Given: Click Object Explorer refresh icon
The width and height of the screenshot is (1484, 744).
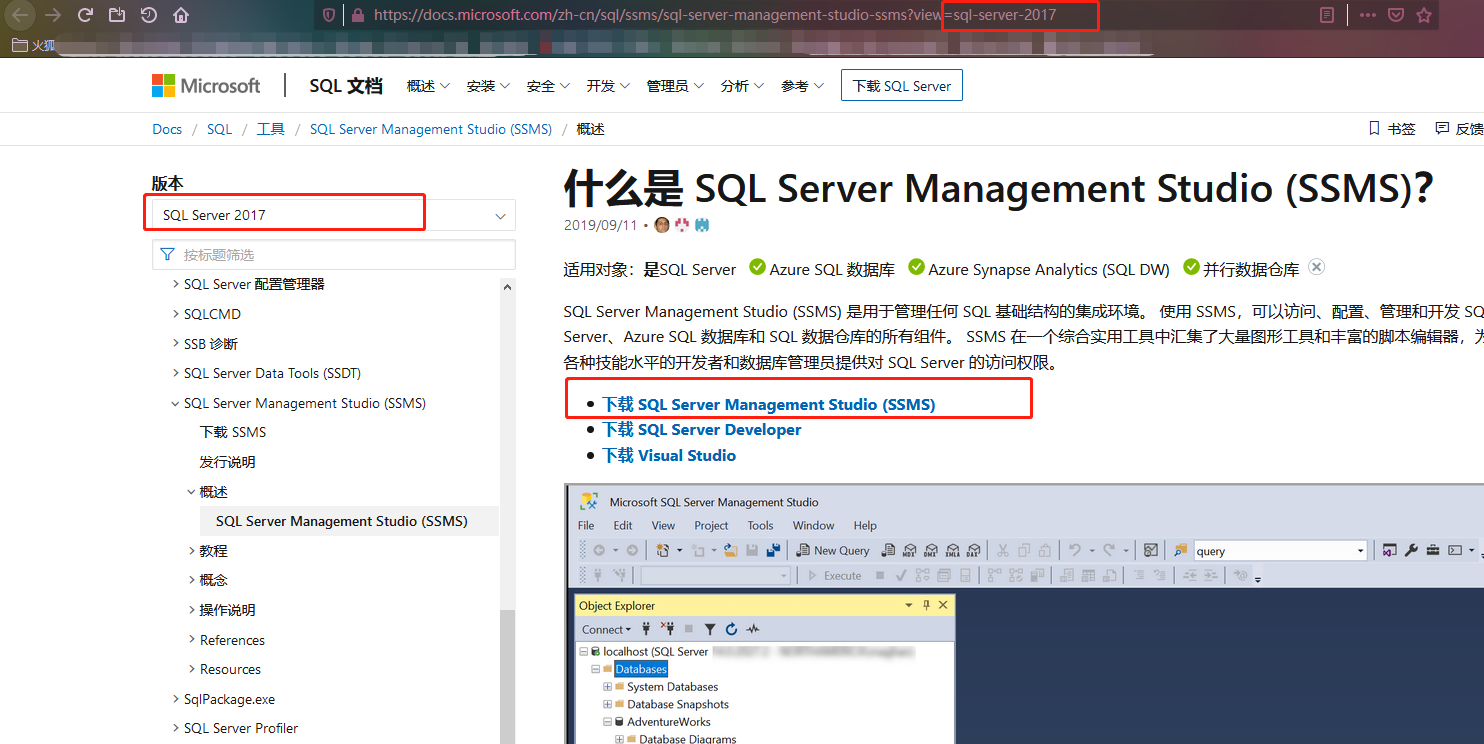Looking at the screenshot, I should click(x=731, y=629).
